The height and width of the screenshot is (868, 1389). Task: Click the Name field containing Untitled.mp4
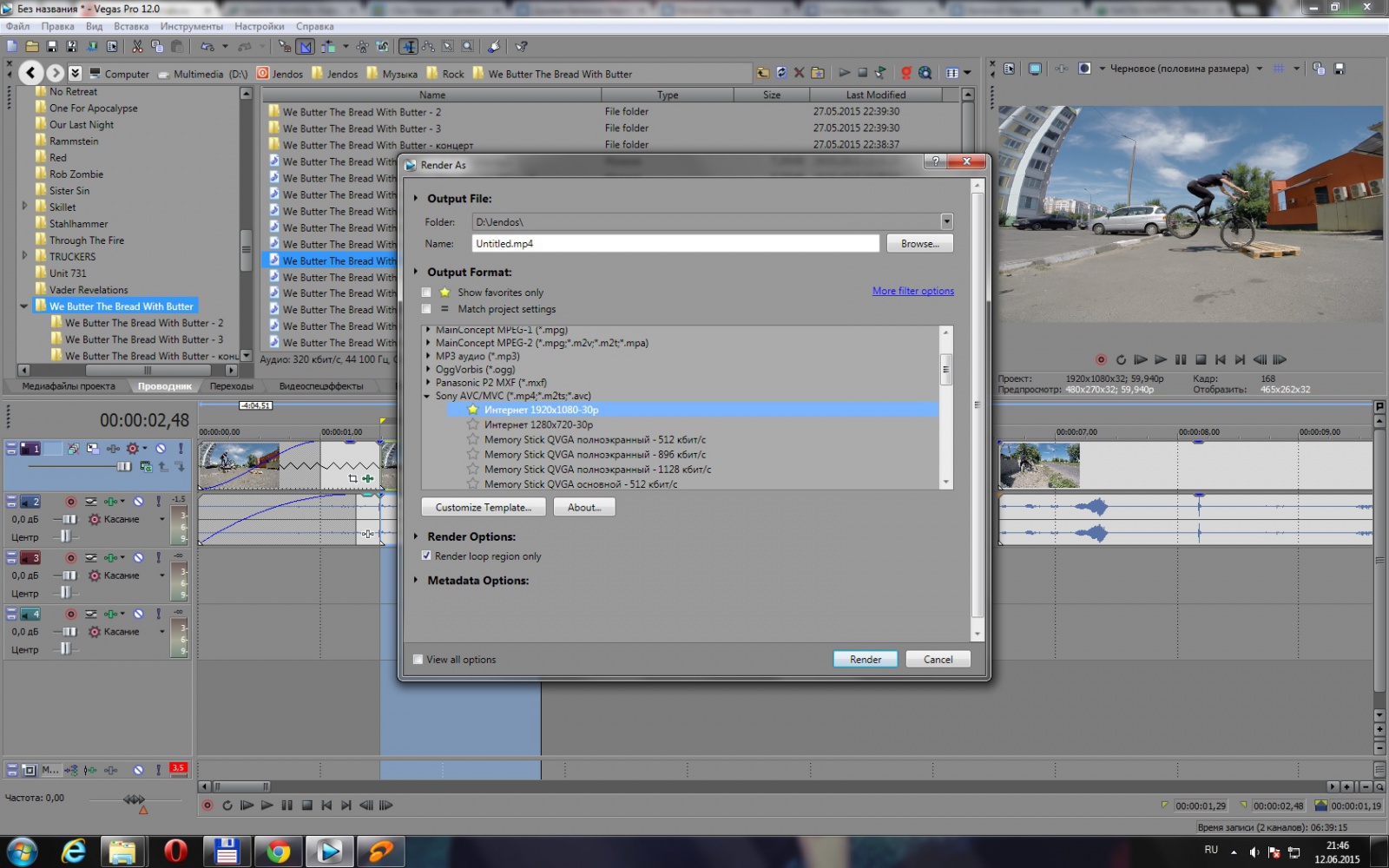675,244
